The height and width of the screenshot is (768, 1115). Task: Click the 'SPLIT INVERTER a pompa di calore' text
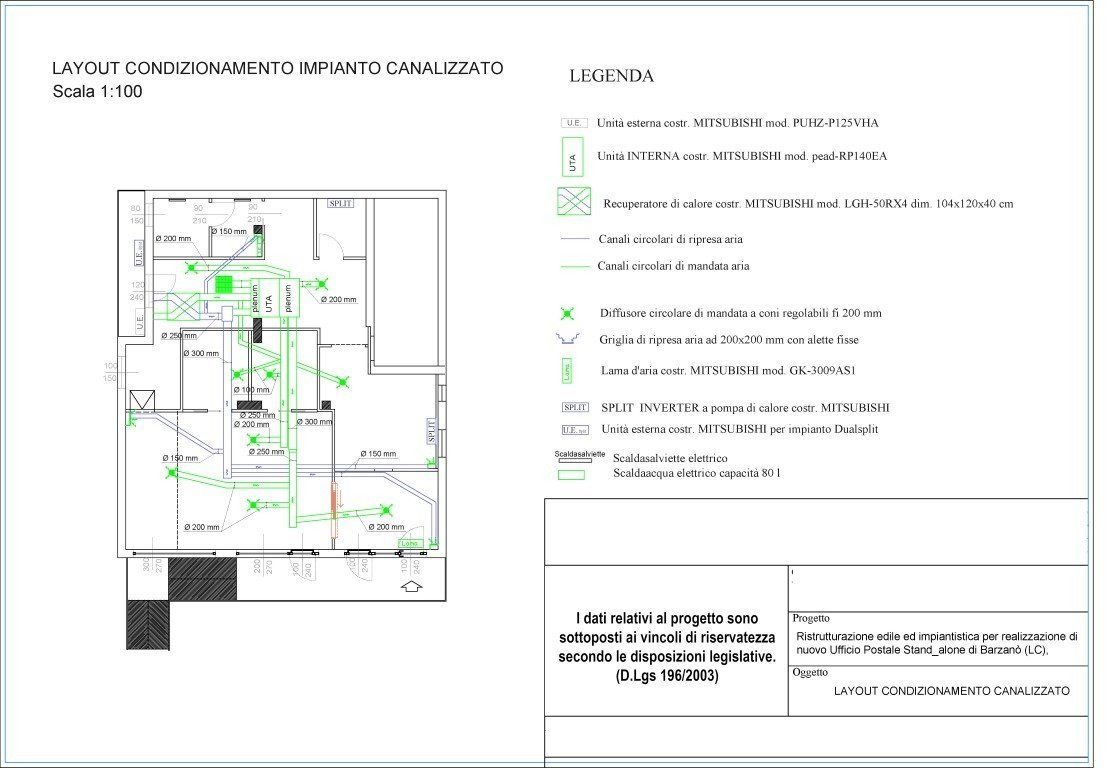coord(745,408)
